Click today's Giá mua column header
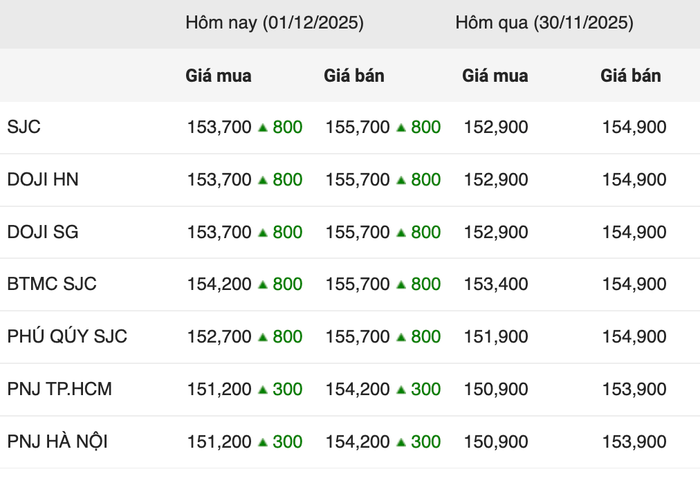This screenshot has width=700, height=479. (x=218, y=76)
